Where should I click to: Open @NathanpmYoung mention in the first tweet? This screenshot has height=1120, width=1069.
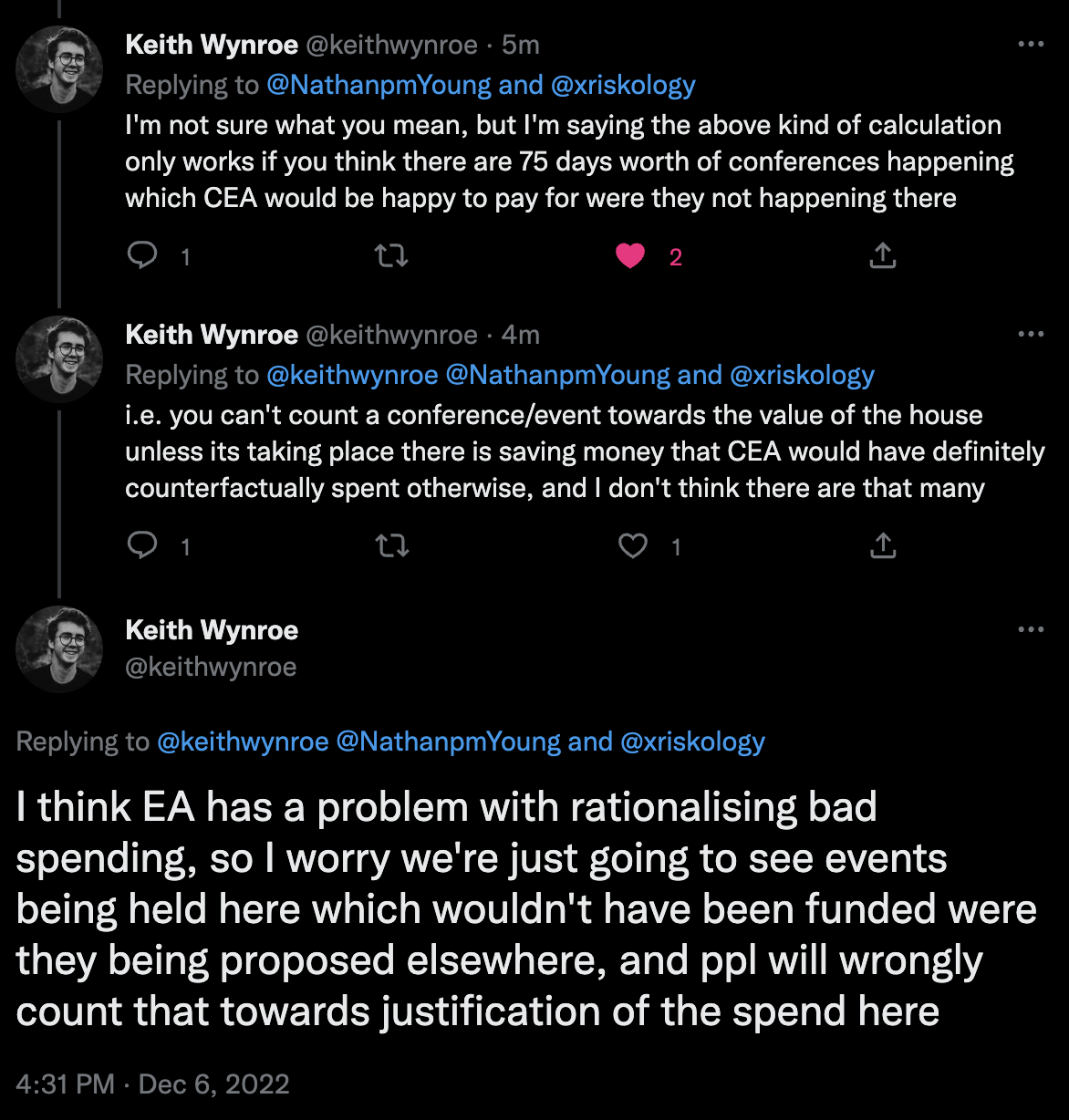[x=379, y=86]
